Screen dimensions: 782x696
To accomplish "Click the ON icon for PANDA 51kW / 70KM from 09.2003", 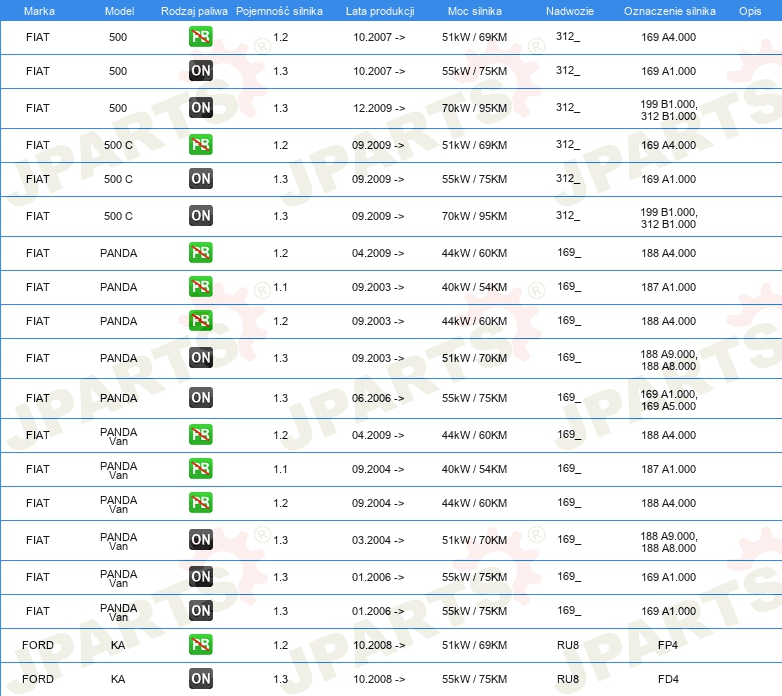I will pyautogui.click(x=200, y=357).
